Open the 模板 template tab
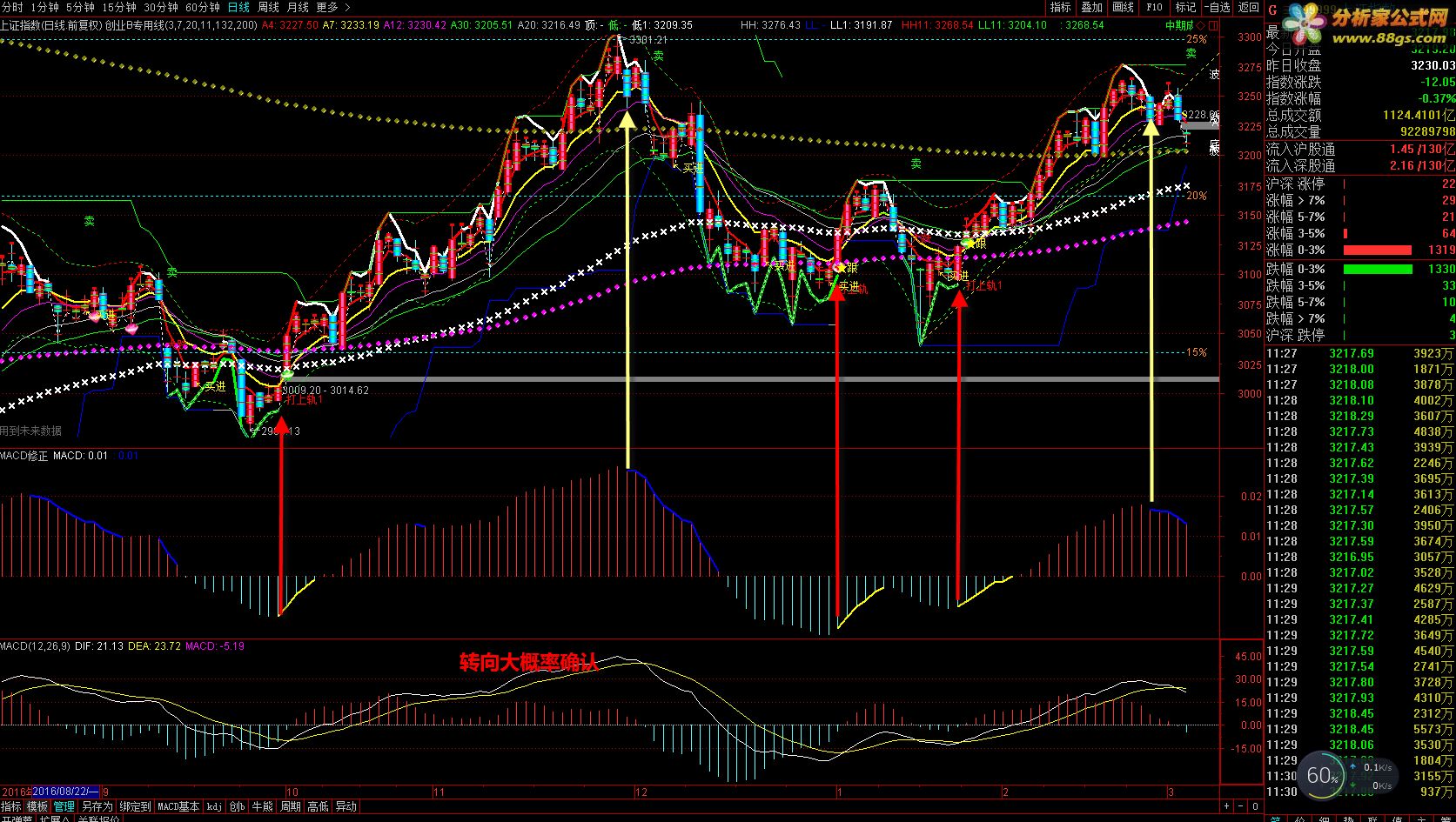Screen dimensions: 1456x822 click(37, 807)
